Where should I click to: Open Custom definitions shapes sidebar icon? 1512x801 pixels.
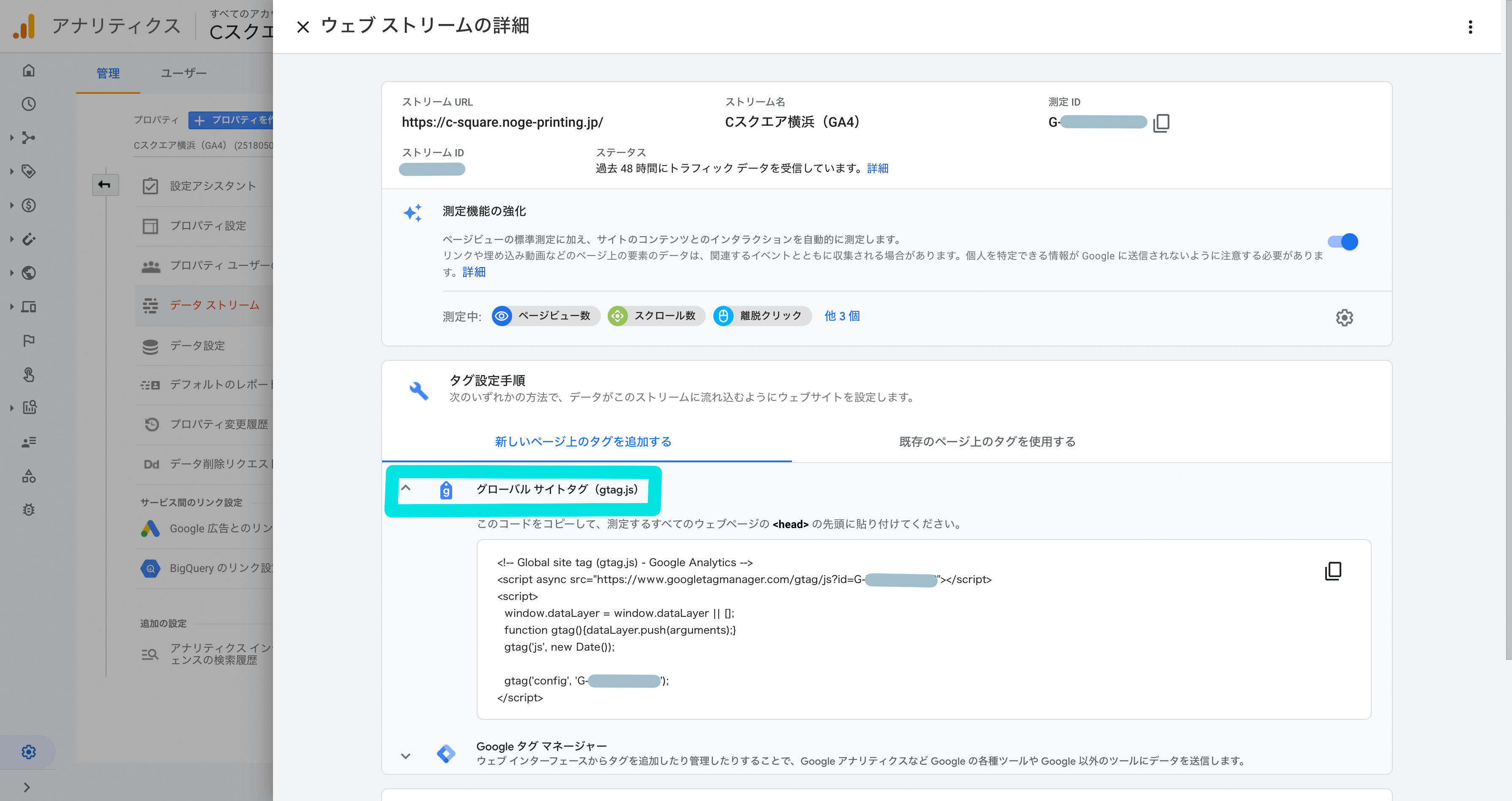tap(28, 476)
